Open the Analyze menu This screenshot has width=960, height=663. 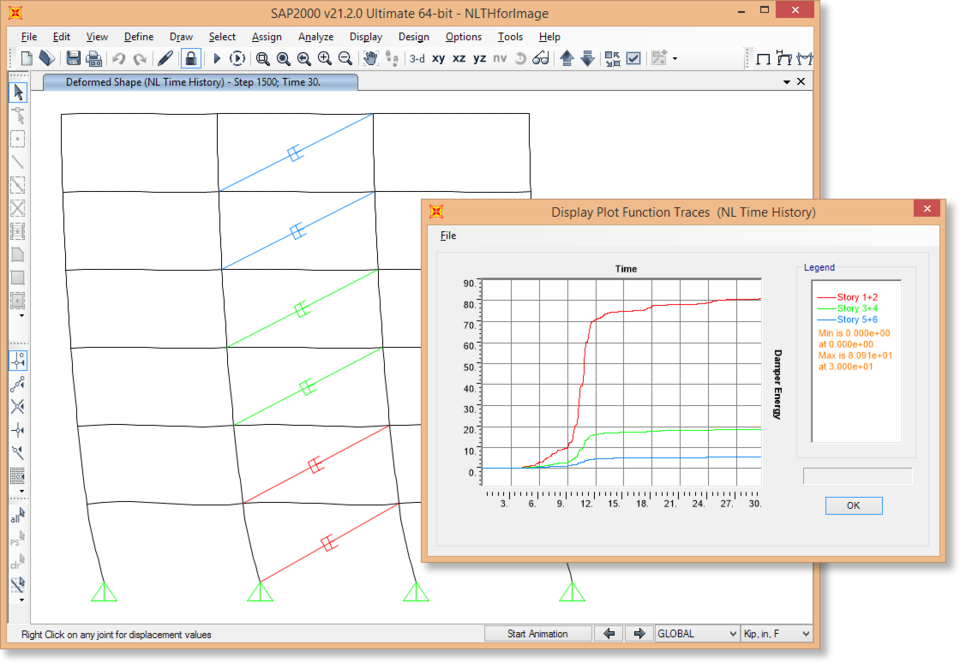315,37
